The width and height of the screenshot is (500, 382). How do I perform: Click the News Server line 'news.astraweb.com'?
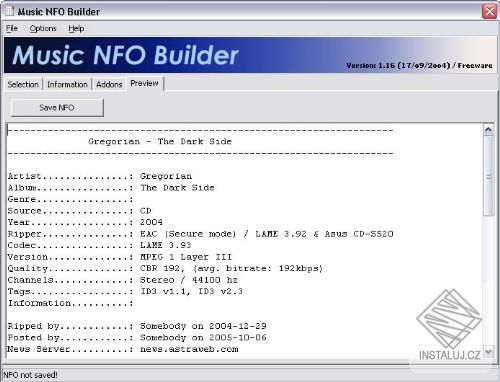click(x=123, y=349)
